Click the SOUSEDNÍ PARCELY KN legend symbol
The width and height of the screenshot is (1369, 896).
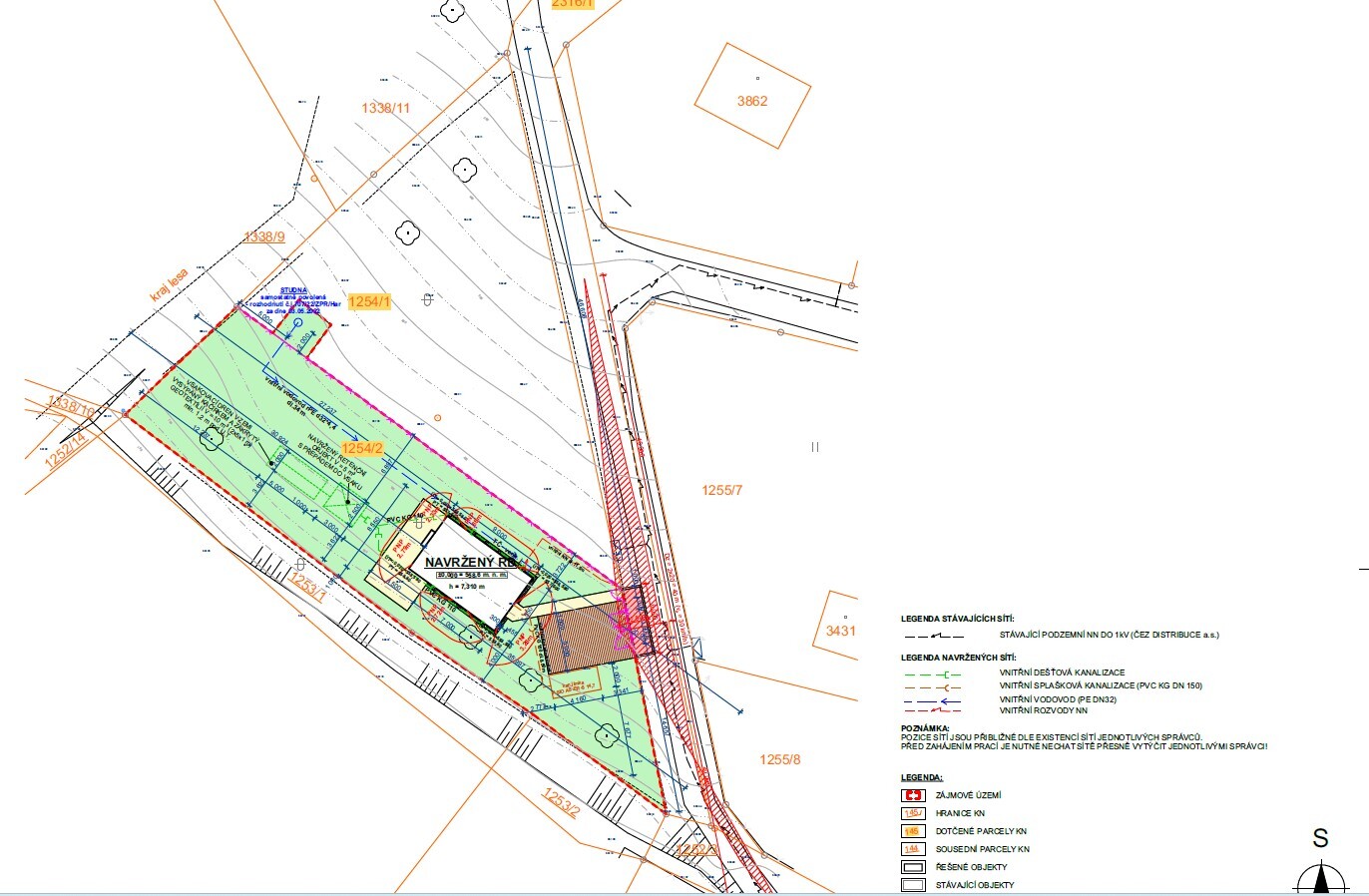click(x=912, y=849)
